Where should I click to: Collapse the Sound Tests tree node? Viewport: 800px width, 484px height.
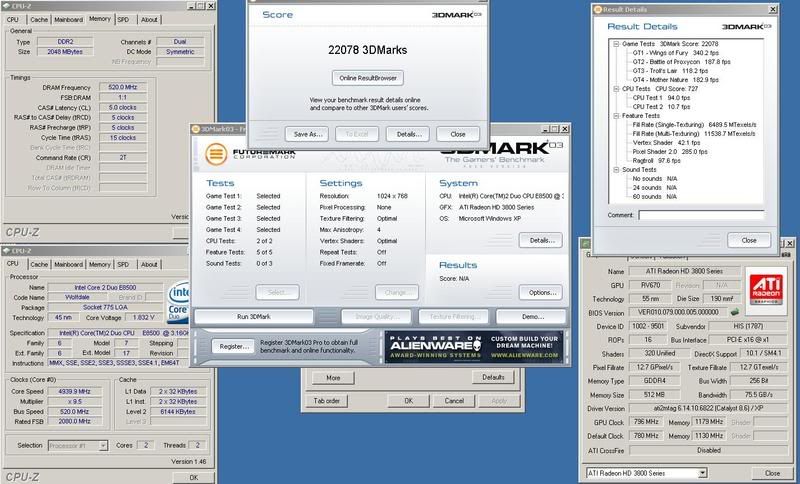[616, 169]
